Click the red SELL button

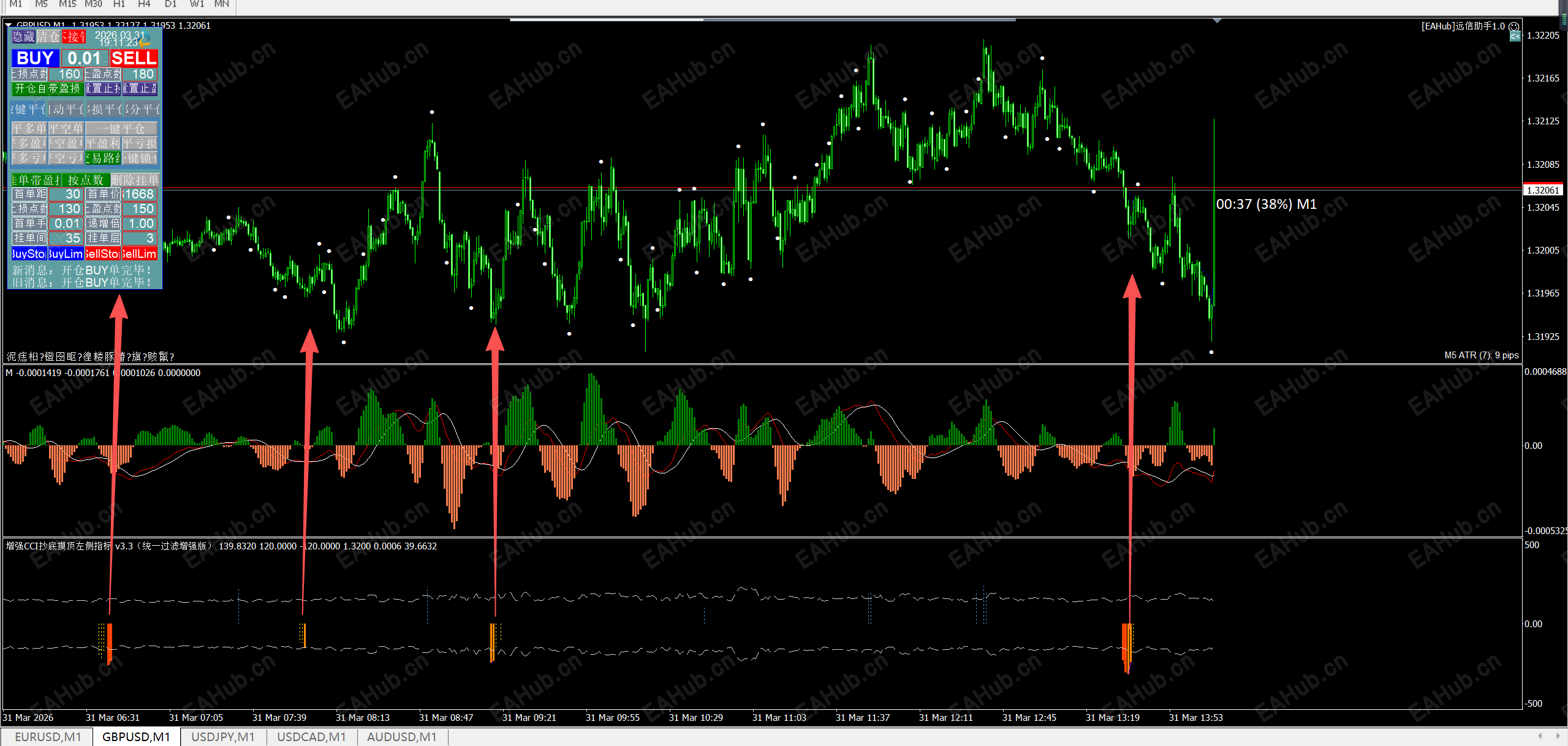[134, 58]
